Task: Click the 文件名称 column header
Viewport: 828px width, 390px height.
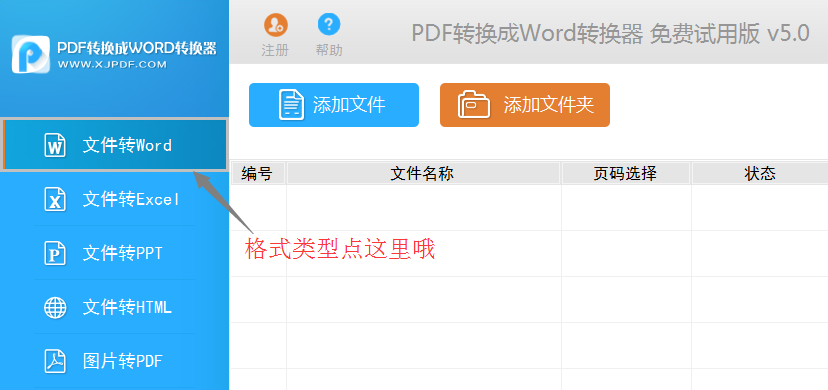Action: [423, 173]
